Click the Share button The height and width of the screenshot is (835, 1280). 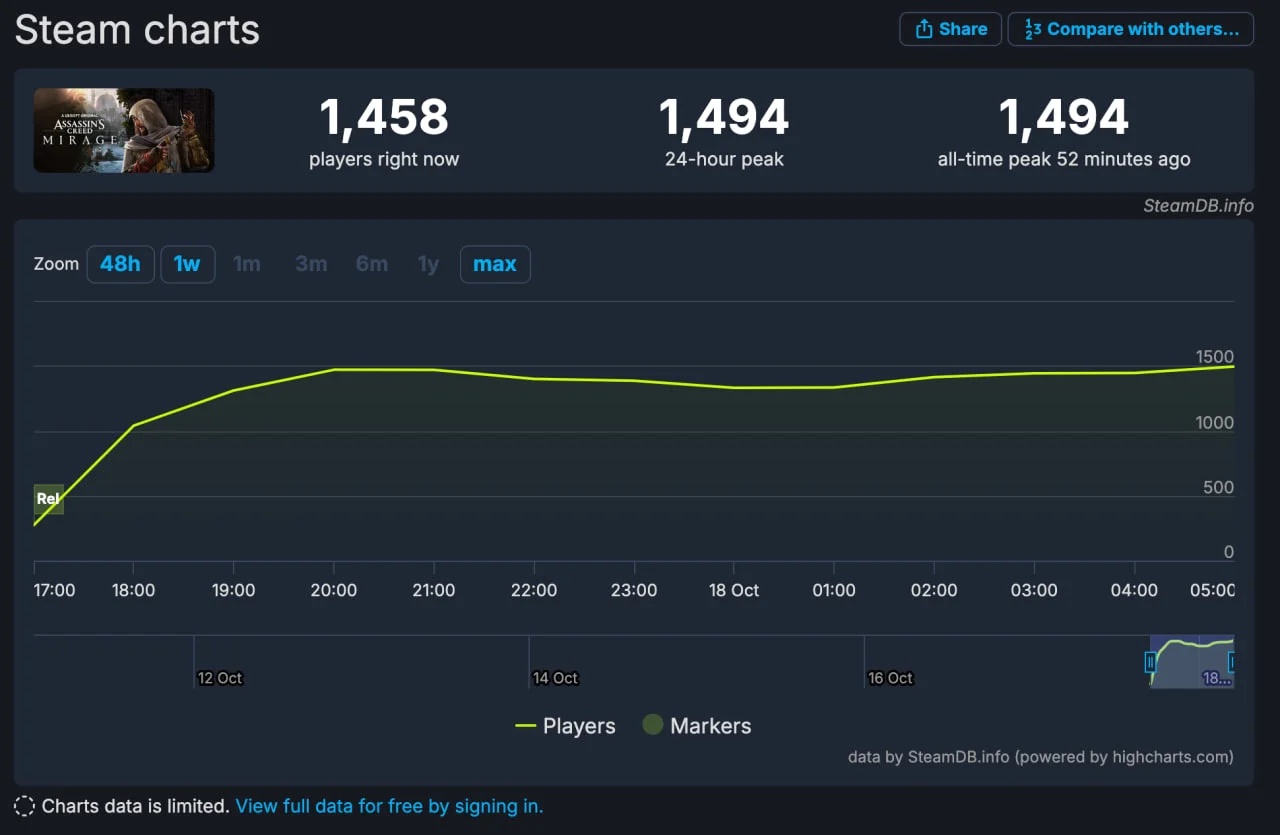point(951,29)
